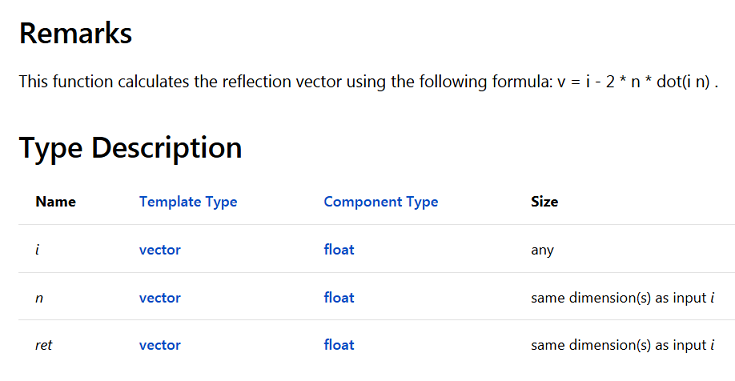The width and height of the screenshot is (735, 381).
Task: Click the Remarks heading
Action: [75, 33]
